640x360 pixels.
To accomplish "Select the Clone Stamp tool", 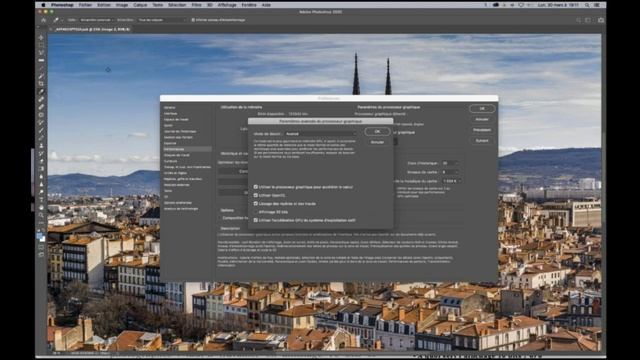I will coord(41,146).
